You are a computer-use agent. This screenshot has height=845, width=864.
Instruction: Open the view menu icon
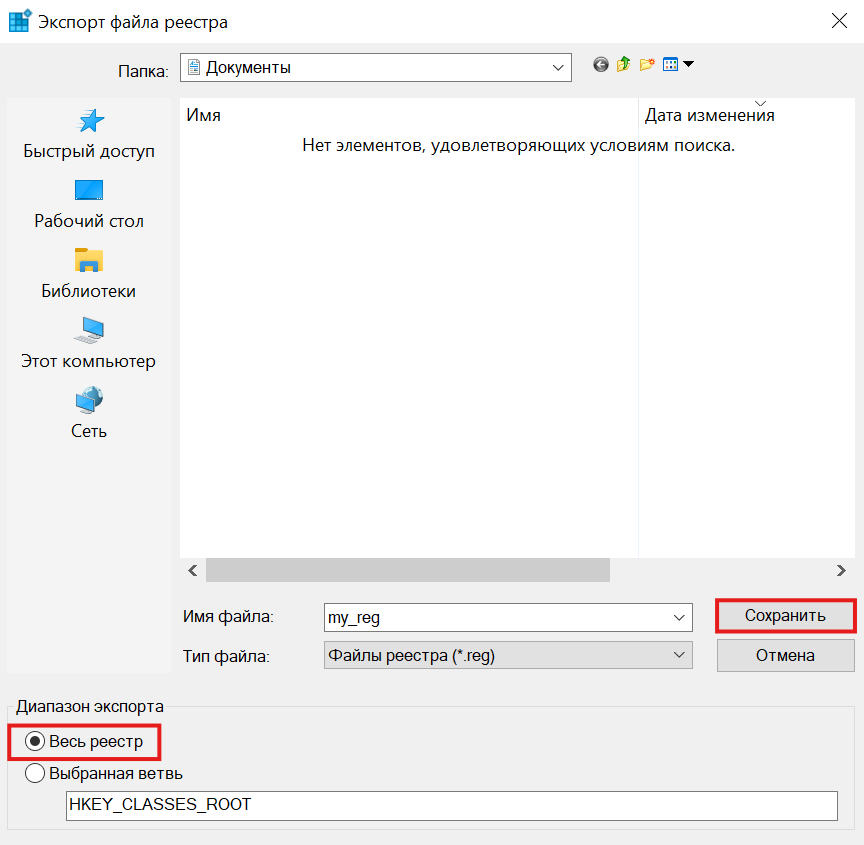[x=677, y=65]
